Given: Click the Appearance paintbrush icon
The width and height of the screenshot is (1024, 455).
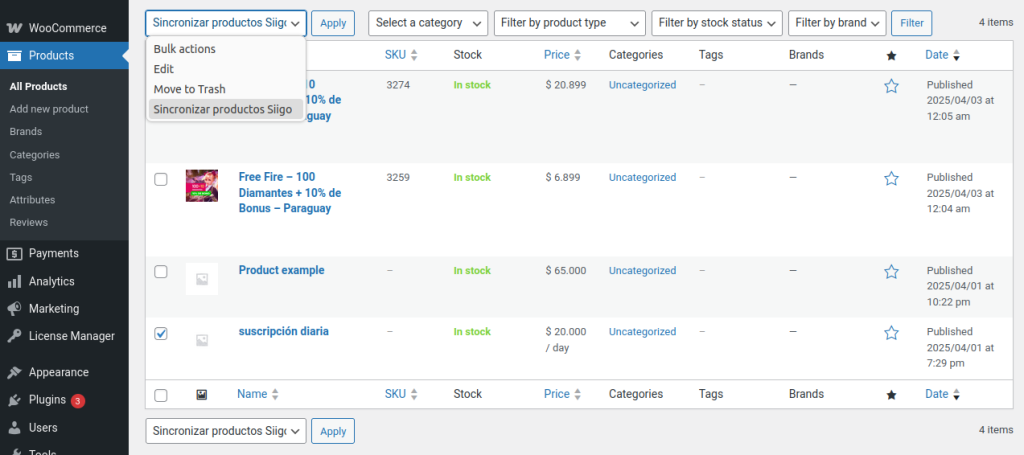Looking at the screenshot, I should click(x=14, y=372).
